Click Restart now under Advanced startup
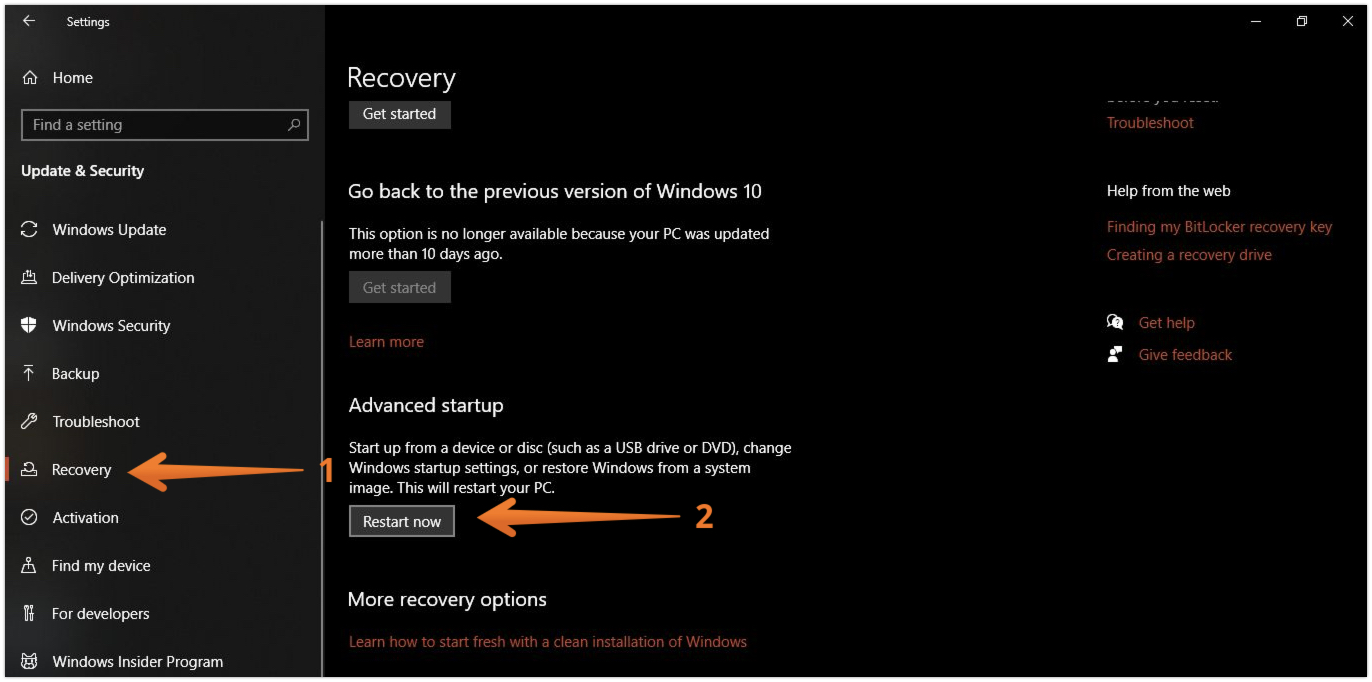 click(401, 520)
